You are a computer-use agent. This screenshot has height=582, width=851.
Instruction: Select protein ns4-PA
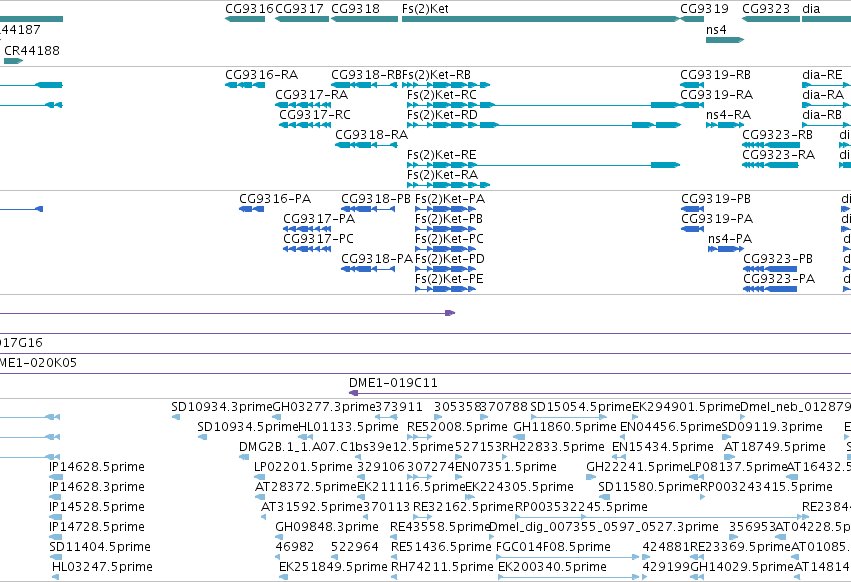(x=730, y=239)
